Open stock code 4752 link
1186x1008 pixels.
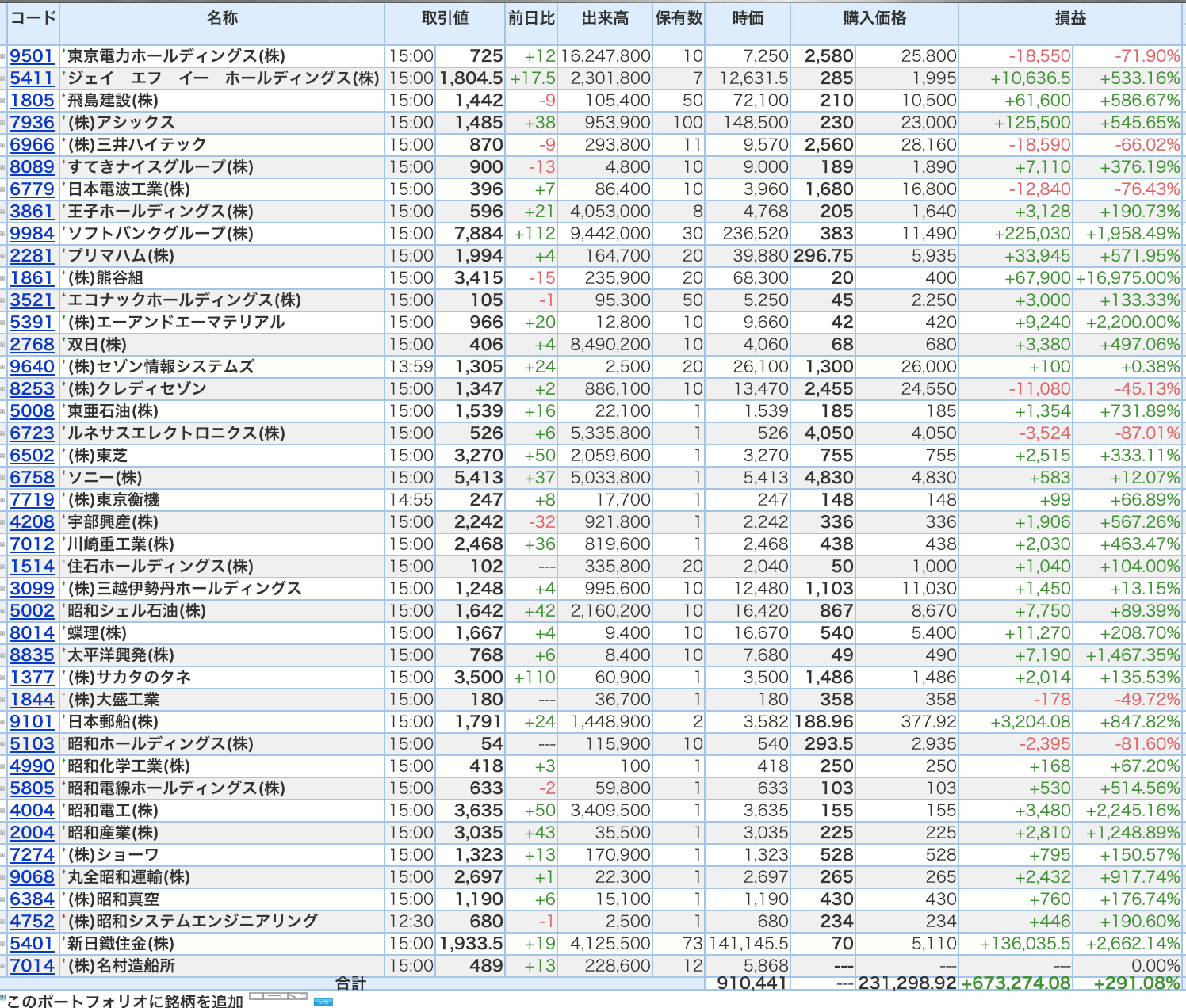[32, 922]
